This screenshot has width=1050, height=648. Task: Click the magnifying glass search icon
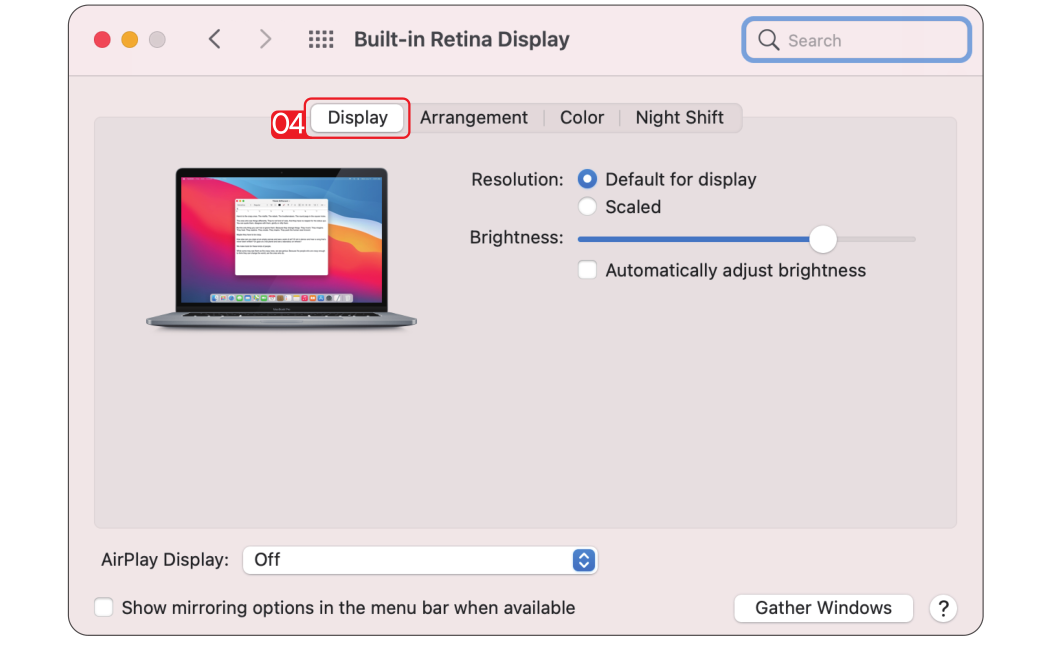pos(768,40)
